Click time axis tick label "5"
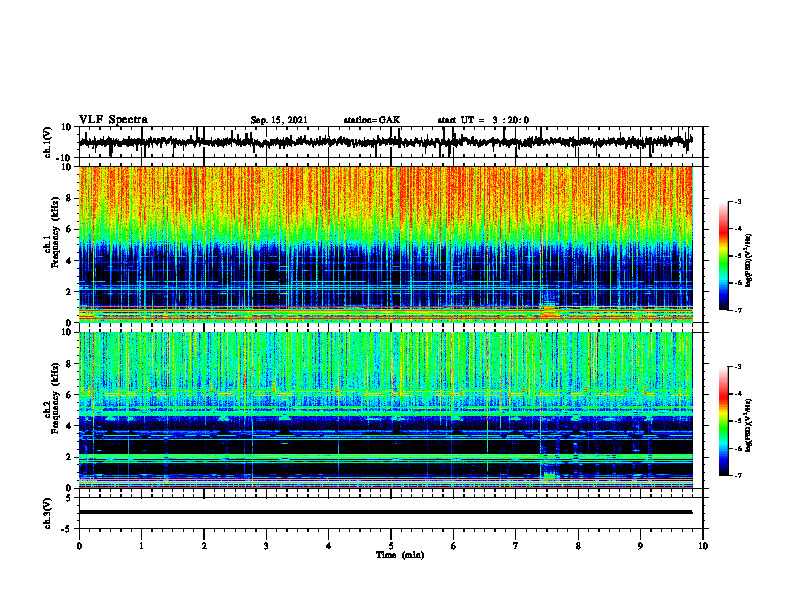 click(x=391, y=546)
